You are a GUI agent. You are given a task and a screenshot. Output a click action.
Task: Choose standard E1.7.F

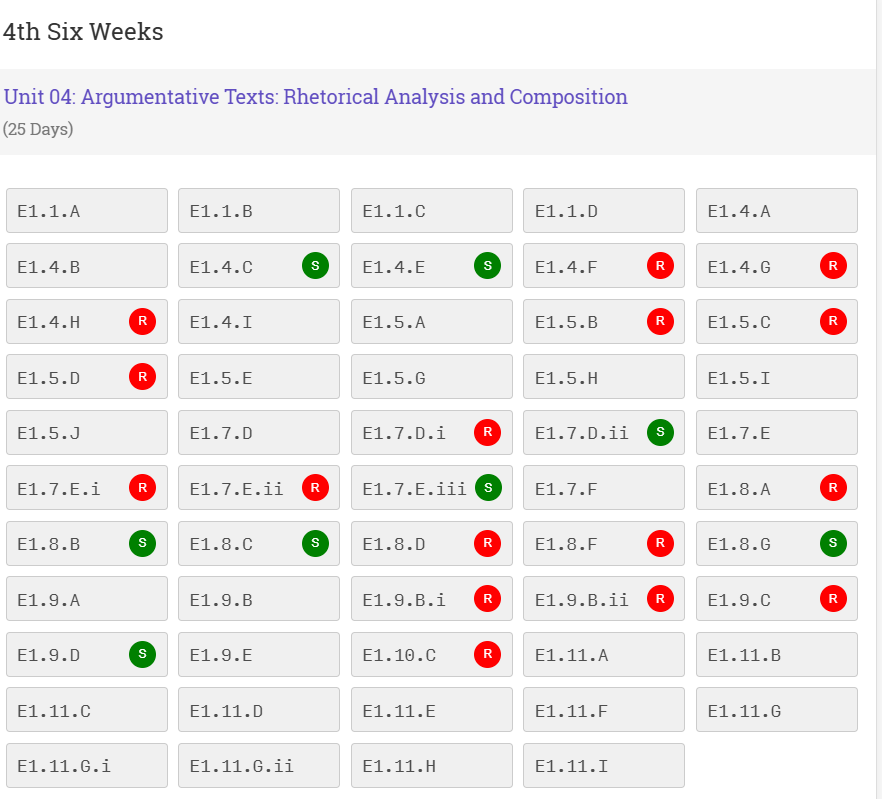coord(604,488)
